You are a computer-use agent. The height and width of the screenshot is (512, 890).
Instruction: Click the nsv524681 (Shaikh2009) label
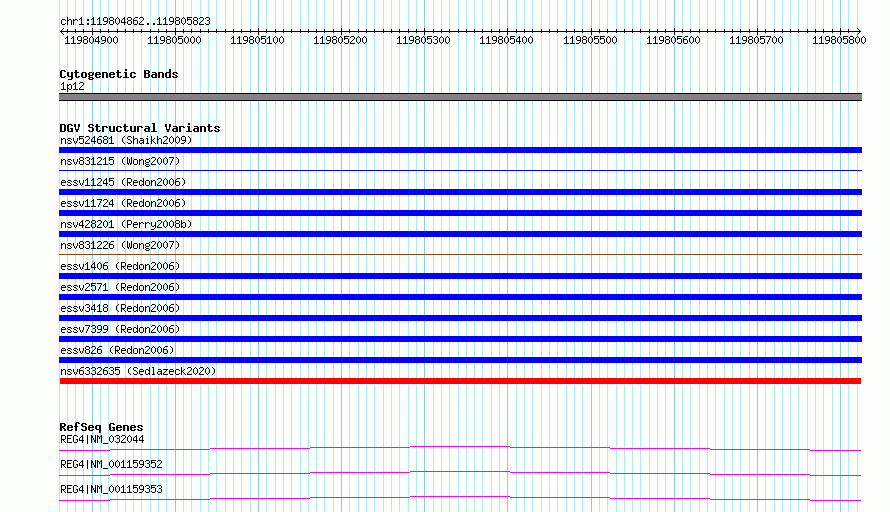(126, 140)
